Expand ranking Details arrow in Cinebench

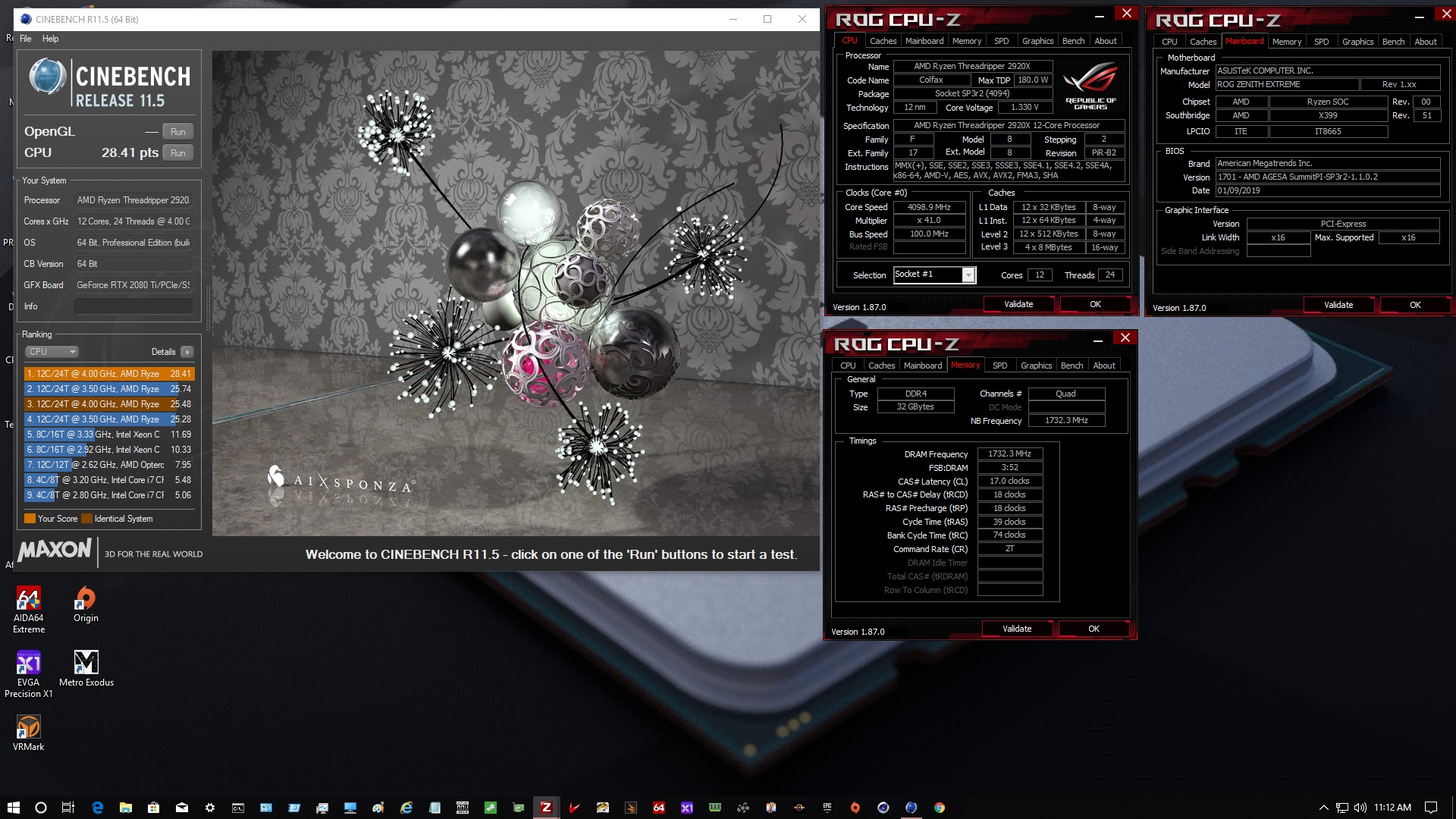coord(187,352)
